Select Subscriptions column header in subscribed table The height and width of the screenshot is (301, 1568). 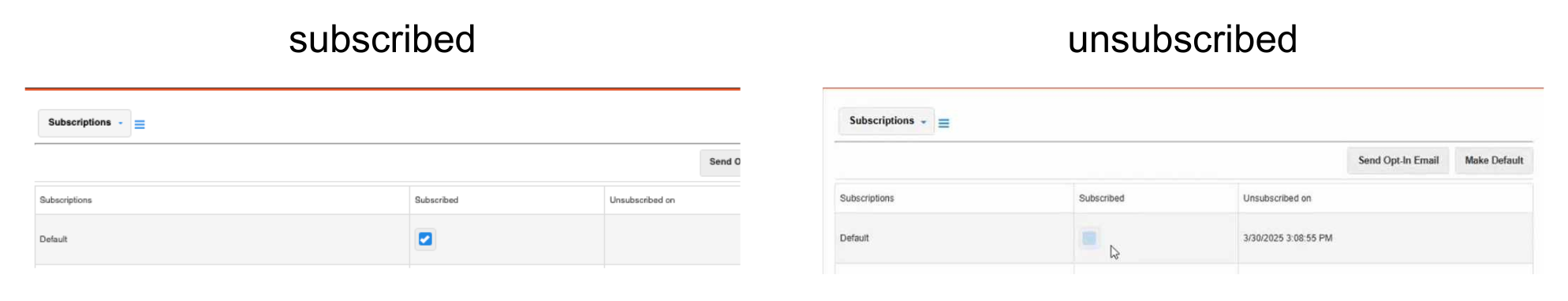tap(66, 200)
